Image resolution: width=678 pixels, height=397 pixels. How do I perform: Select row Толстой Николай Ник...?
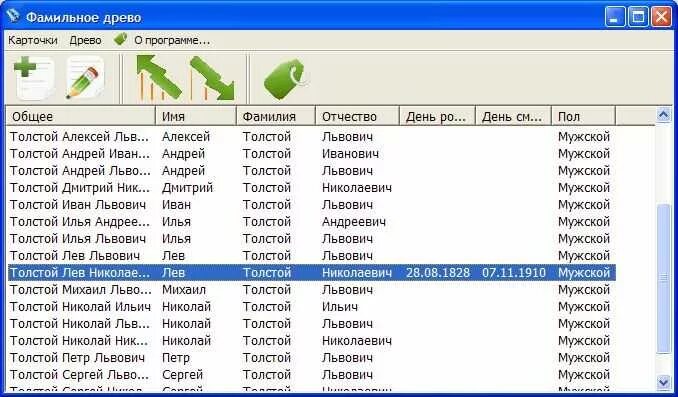click(x=311, y=341)
